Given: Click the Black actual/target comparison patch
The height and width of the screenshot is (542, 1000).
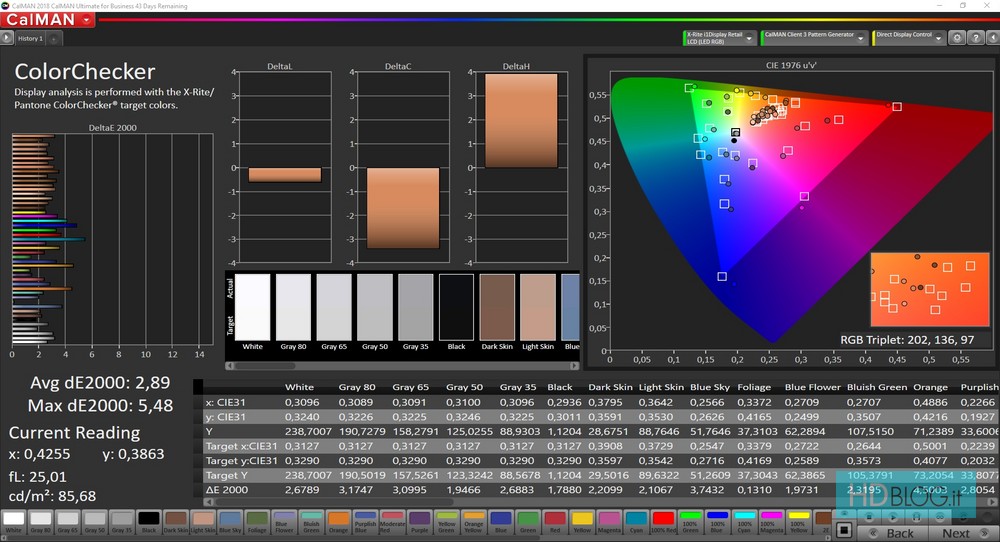Looking at the screenshot, I should tap(457, 307).
